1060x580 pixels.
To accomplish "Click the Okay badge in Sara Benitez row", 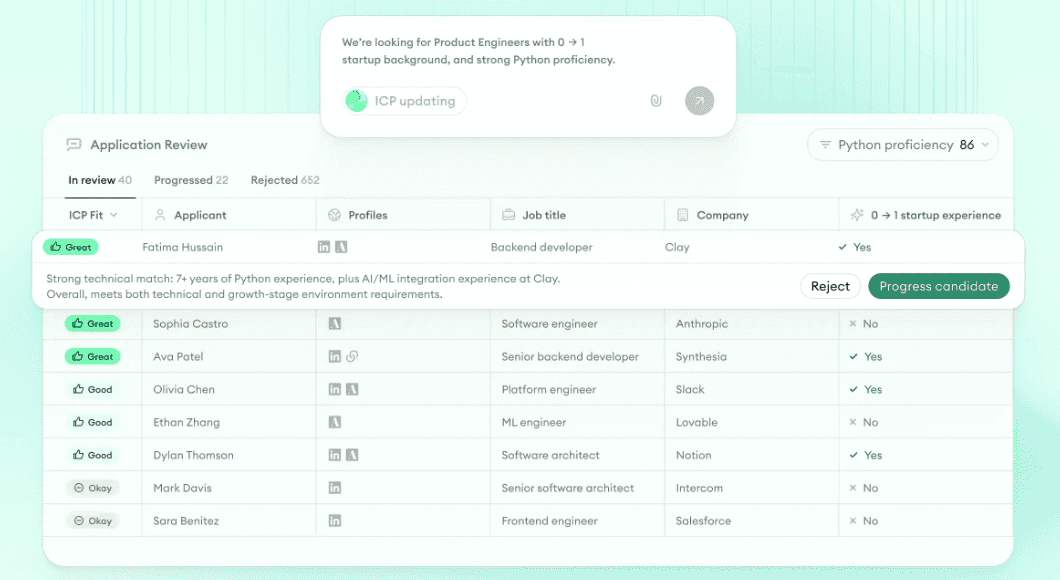I will tap(93, 521).
